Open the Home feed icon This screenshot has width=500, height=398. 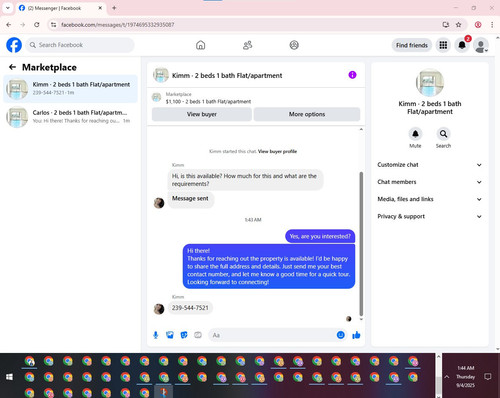click(x=200, y=45)
